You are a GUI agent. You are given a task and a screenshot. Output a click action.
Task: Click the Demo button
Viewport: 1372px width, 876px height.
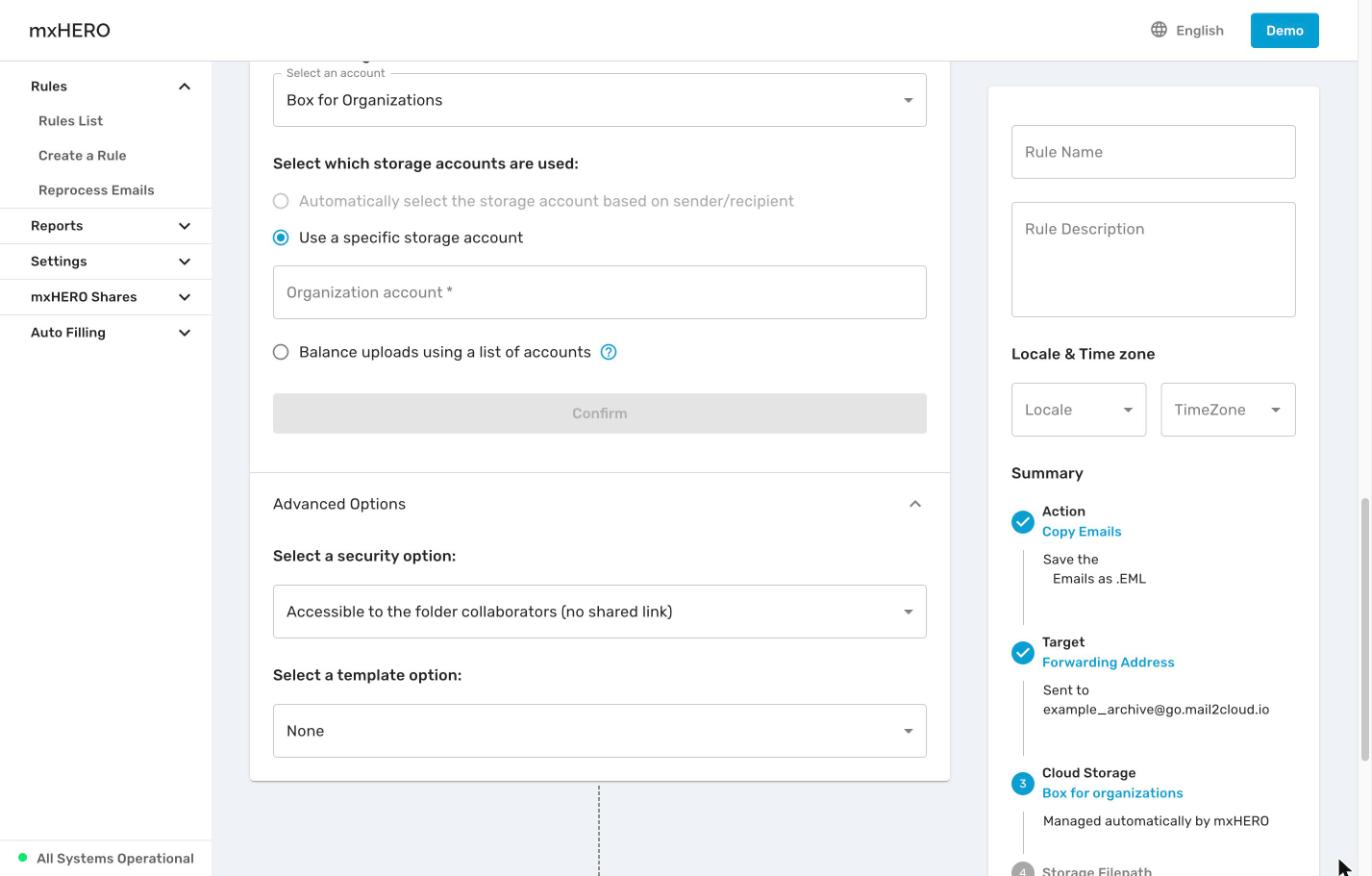tap(1284, 30)
